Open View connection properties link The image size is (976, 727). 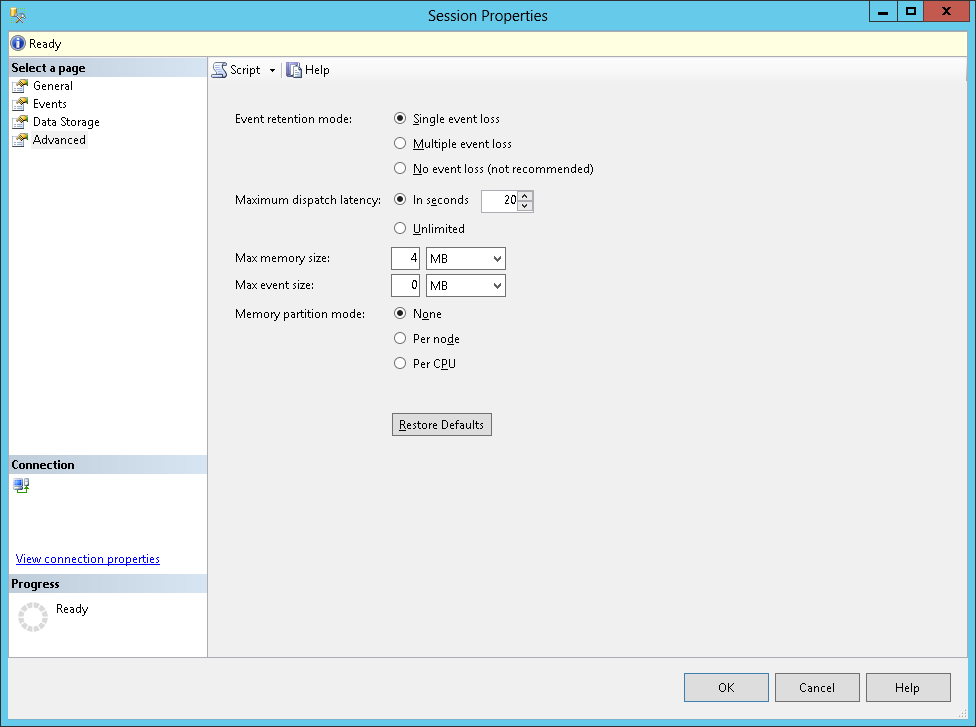(x=88, y=559)
